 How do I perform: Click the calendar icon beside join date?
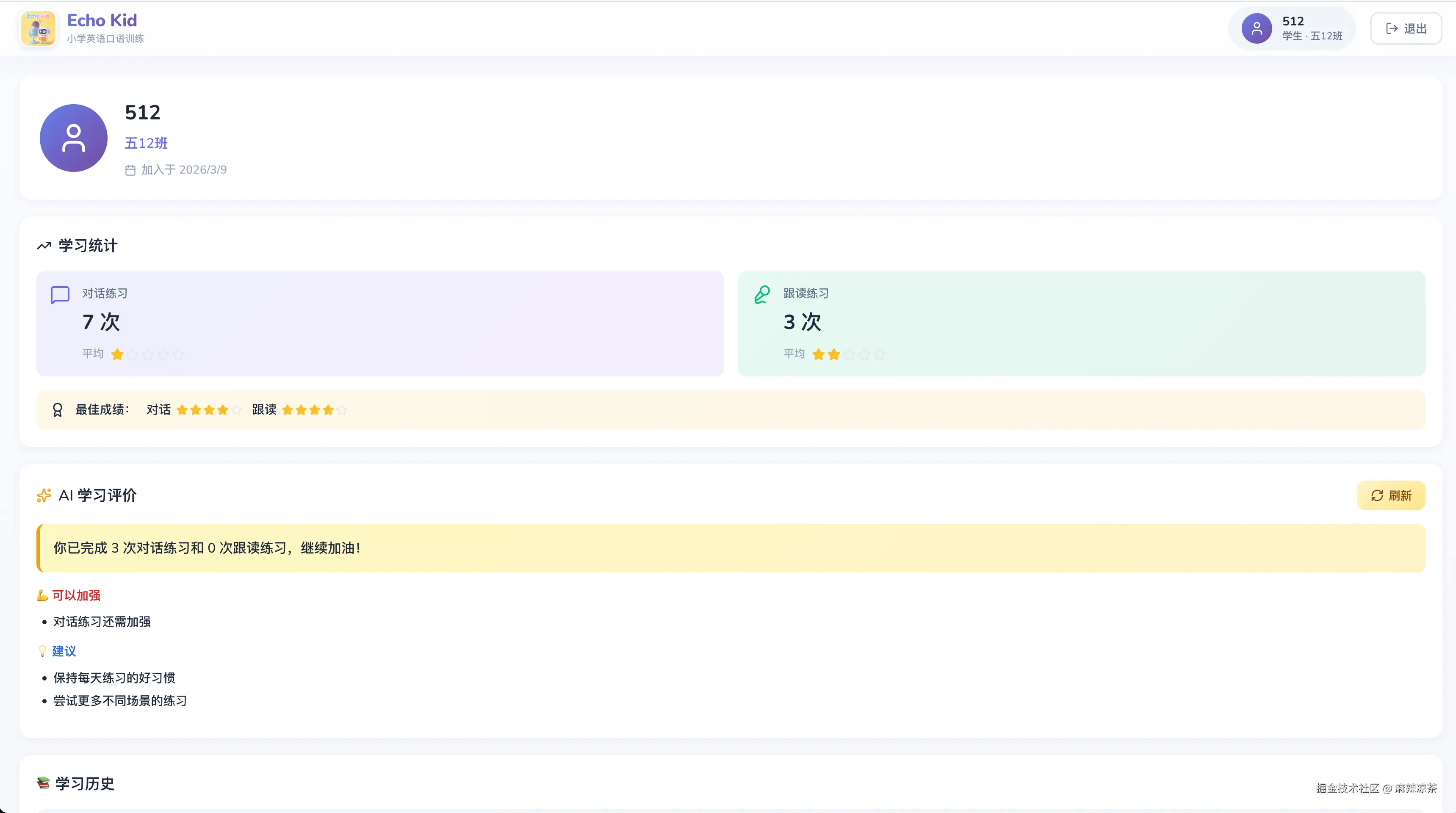tap(130, 170)
